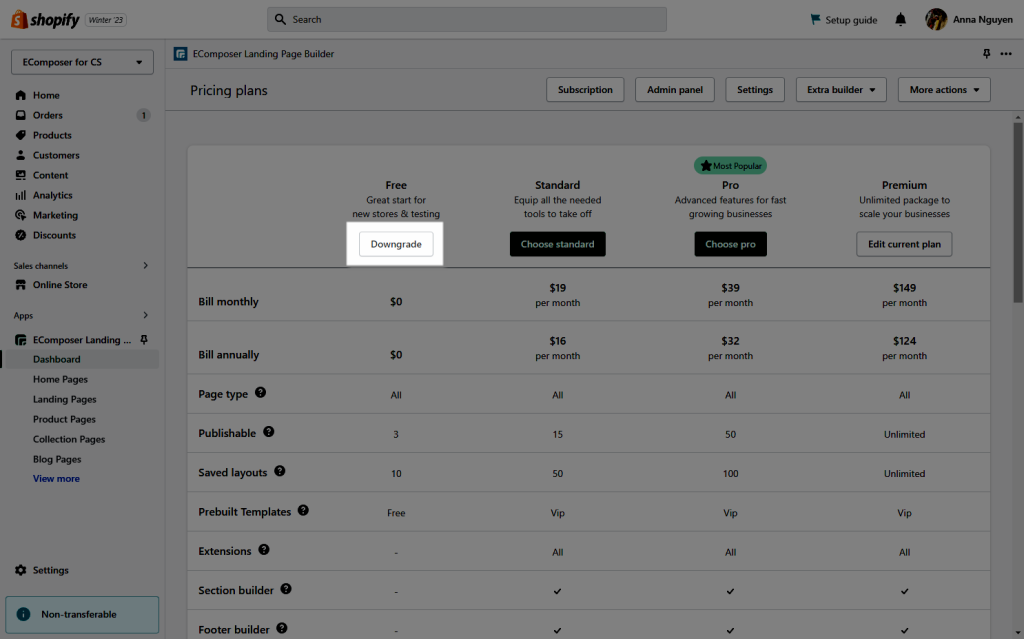Click the search magnifier icon
This screenshot has width=1024, height=639.
280,20
